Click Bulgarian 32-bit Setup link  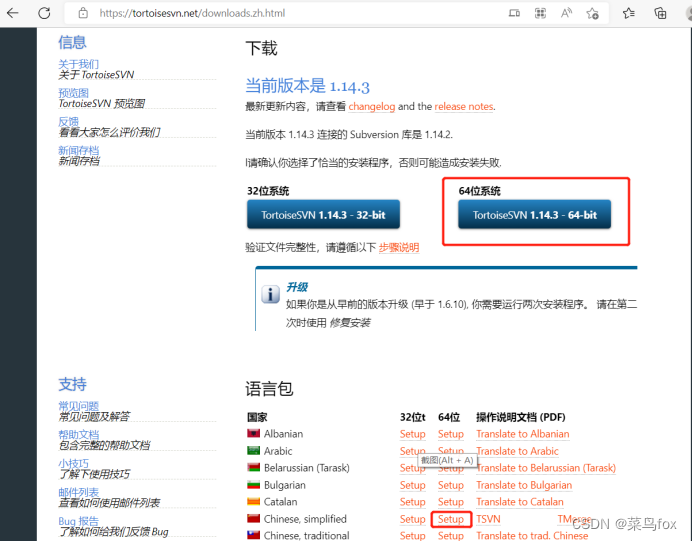pyautogui.click(x=413, y=485)
